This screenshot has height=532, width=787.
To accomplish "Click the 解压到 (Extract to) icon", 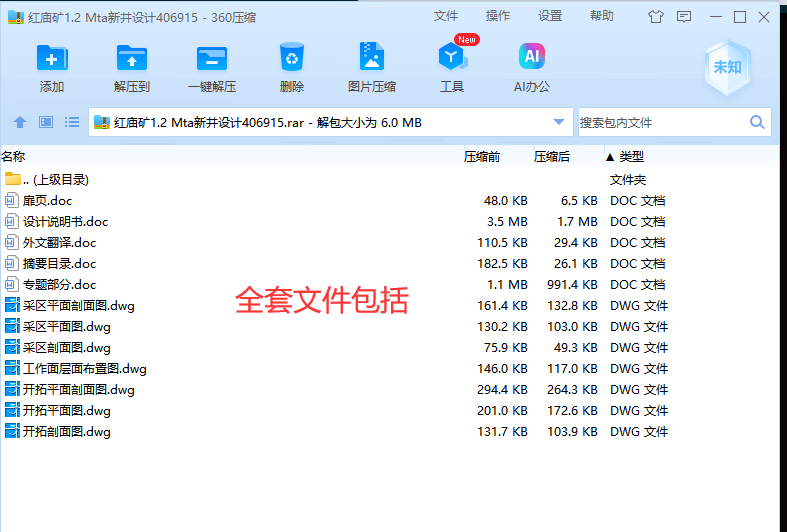I will point(132,57).
